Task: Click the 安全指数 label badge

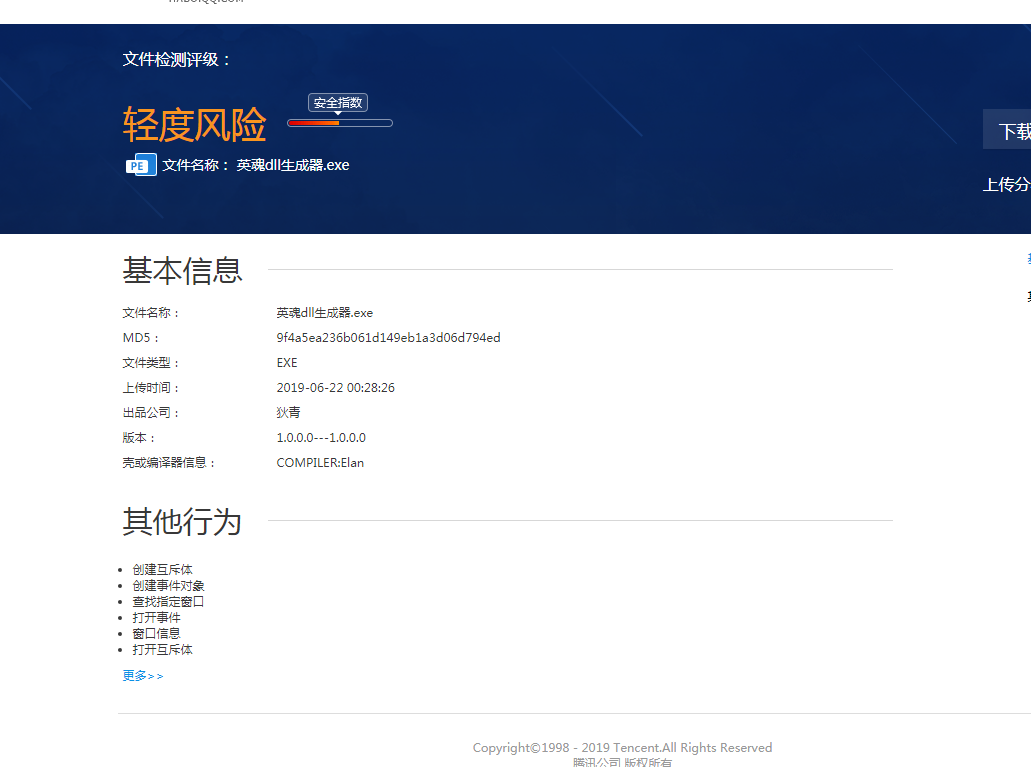Action: pos(338,103)
